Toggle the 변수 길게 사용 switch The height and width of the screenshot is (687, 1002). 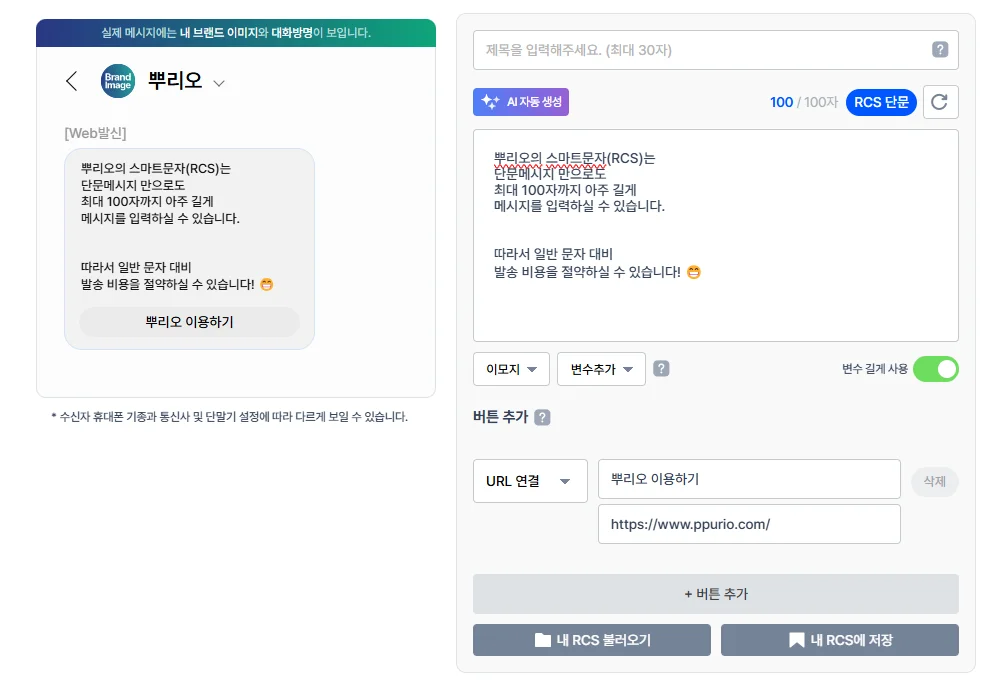tap(935, 369)
